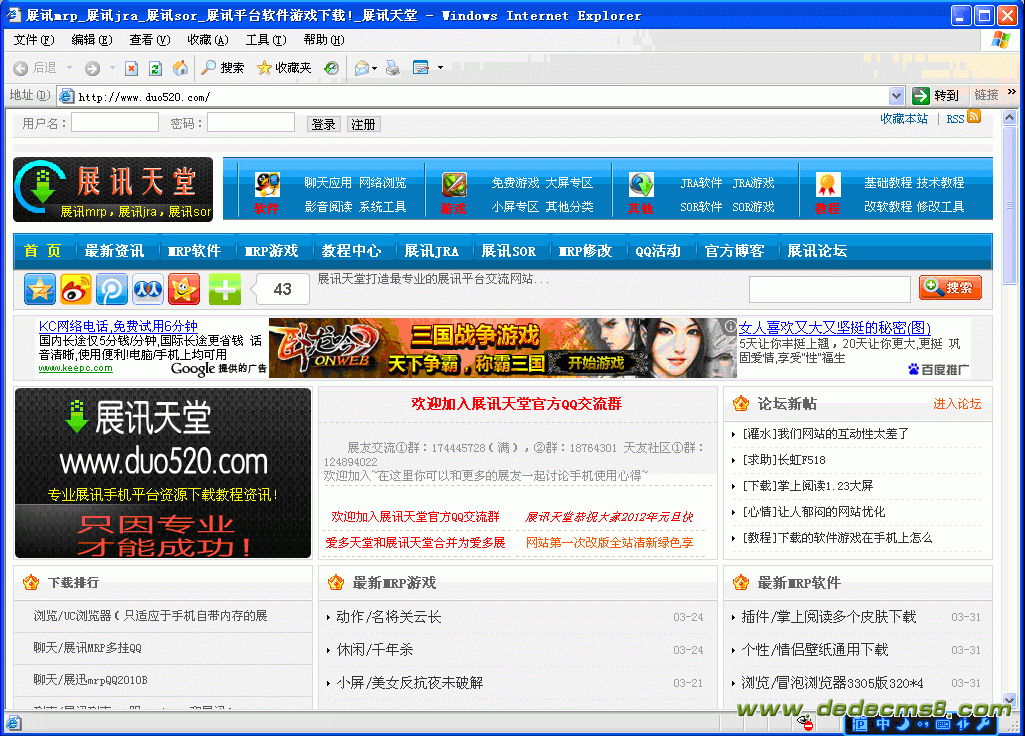Image resolution: width=1025 pixels, height=736 pixels.
Task: Click the Refresh page icon
Action: [x=155, y=68]
